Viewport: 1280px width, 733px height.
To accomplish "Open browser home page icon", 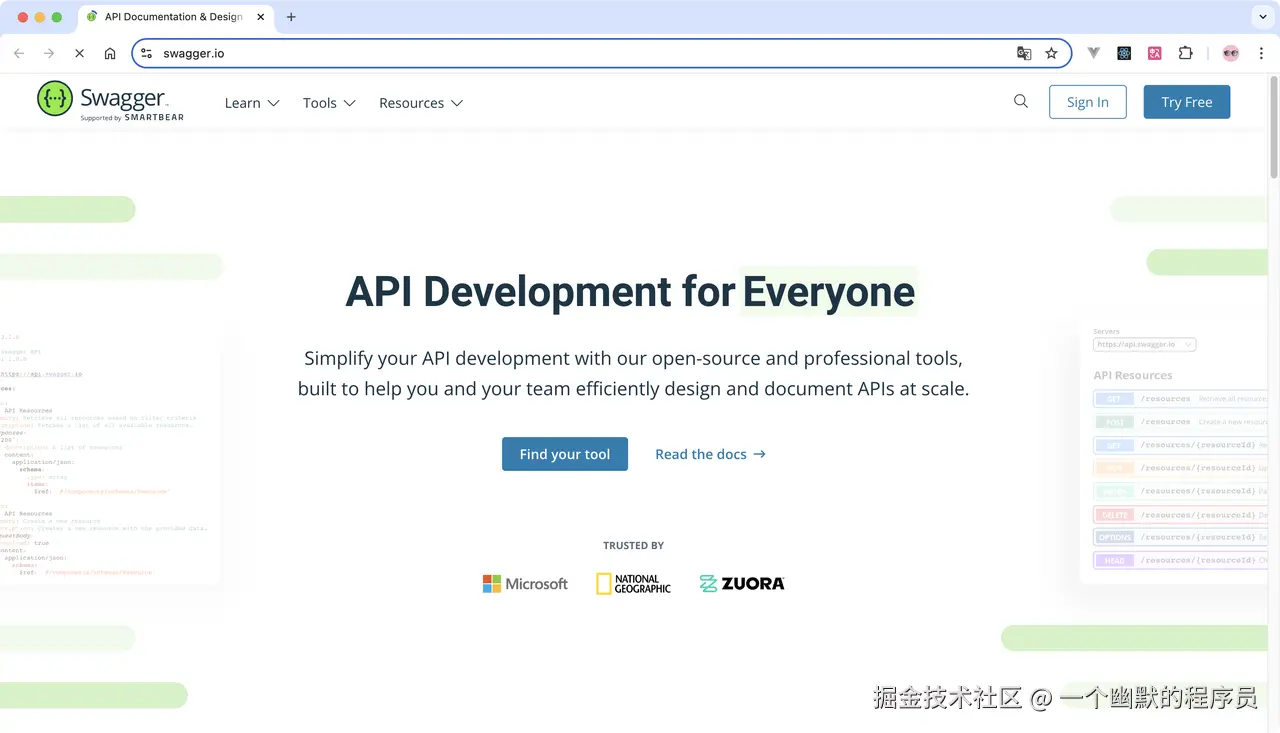I will click(110, 53).
